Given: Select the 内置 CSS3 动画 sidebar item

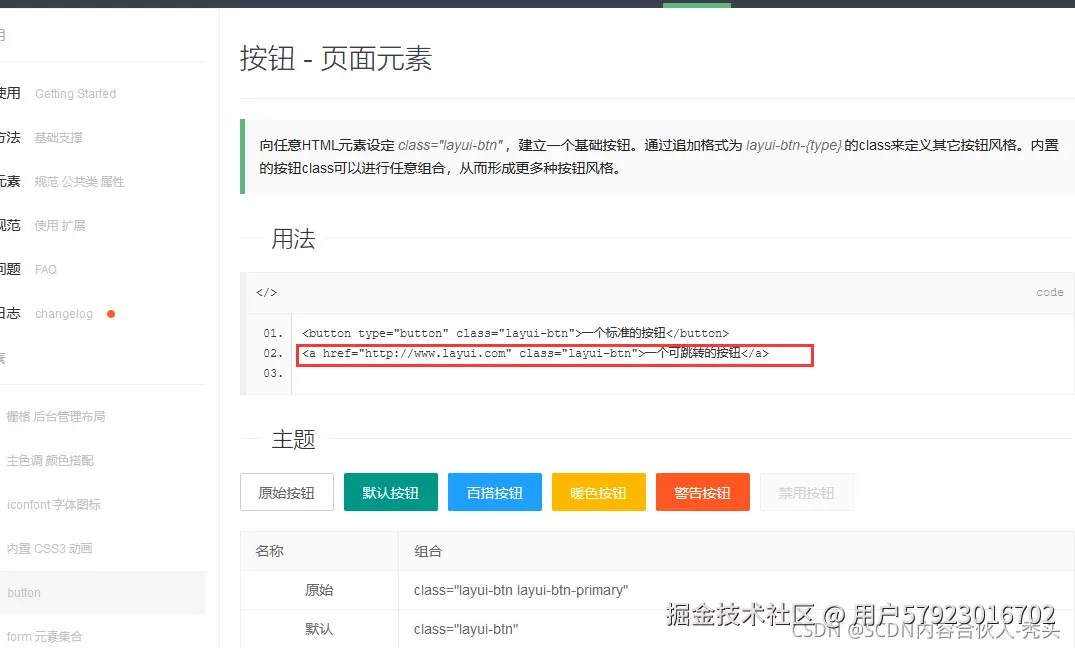Looking at the screenshot, I should [x=48, y=548].
